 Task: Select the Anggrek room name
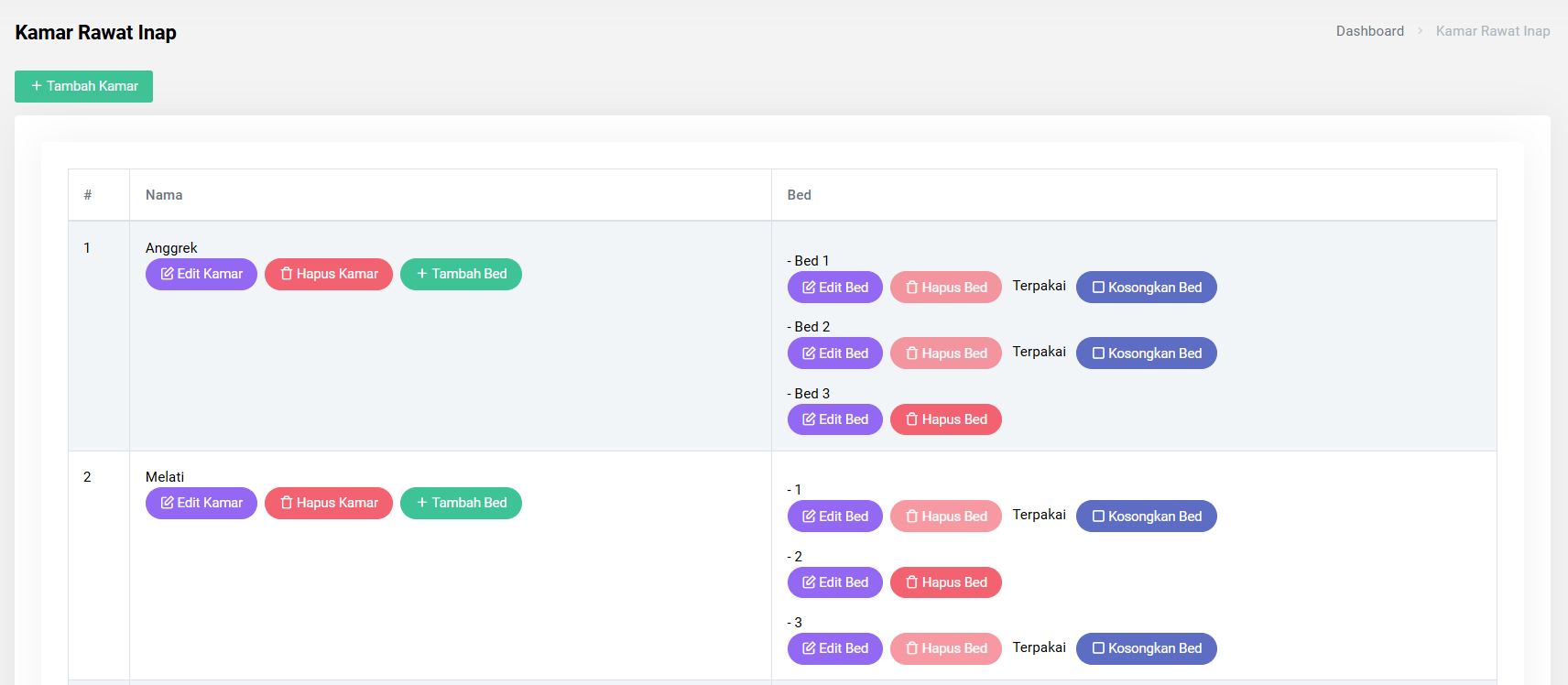(171, 248)
